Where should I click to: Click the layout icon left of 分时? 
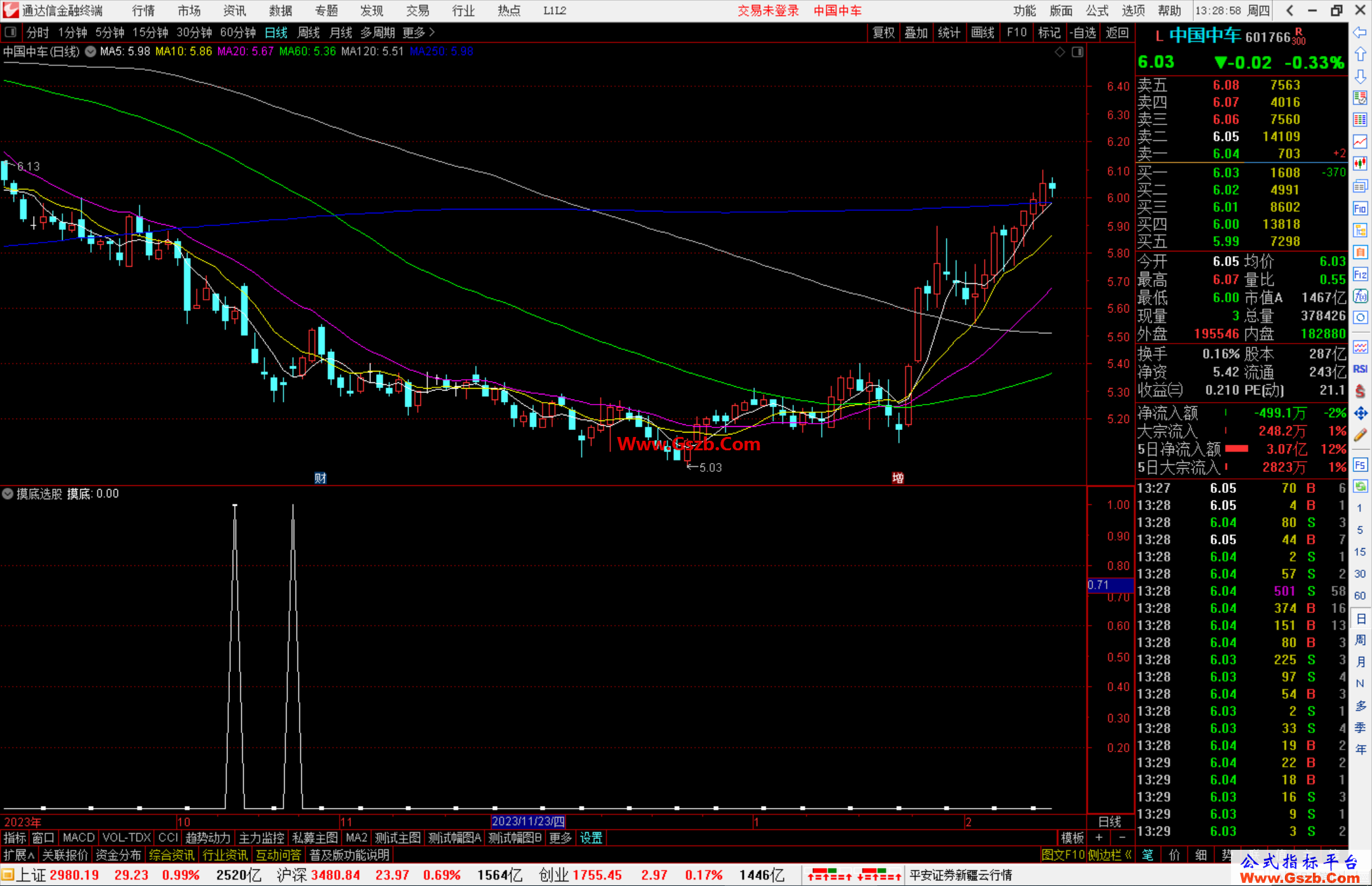click(11, 32)
